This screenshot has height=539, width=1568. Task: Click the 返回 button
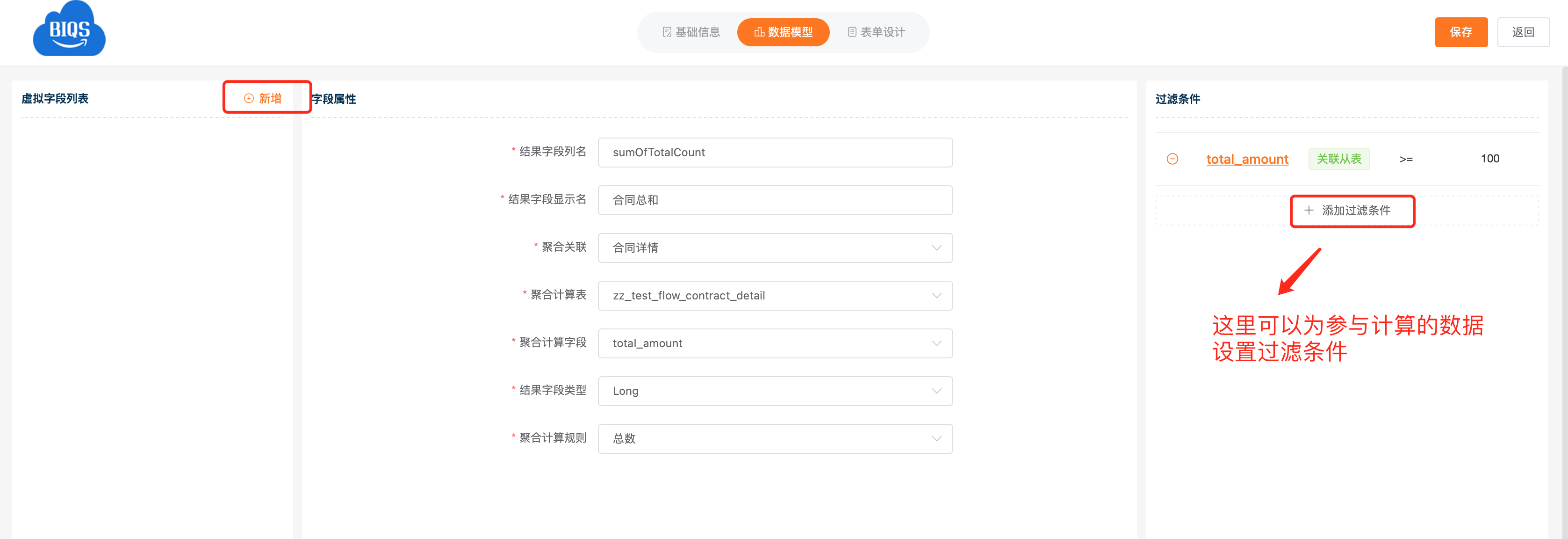tap(1523, 32)
